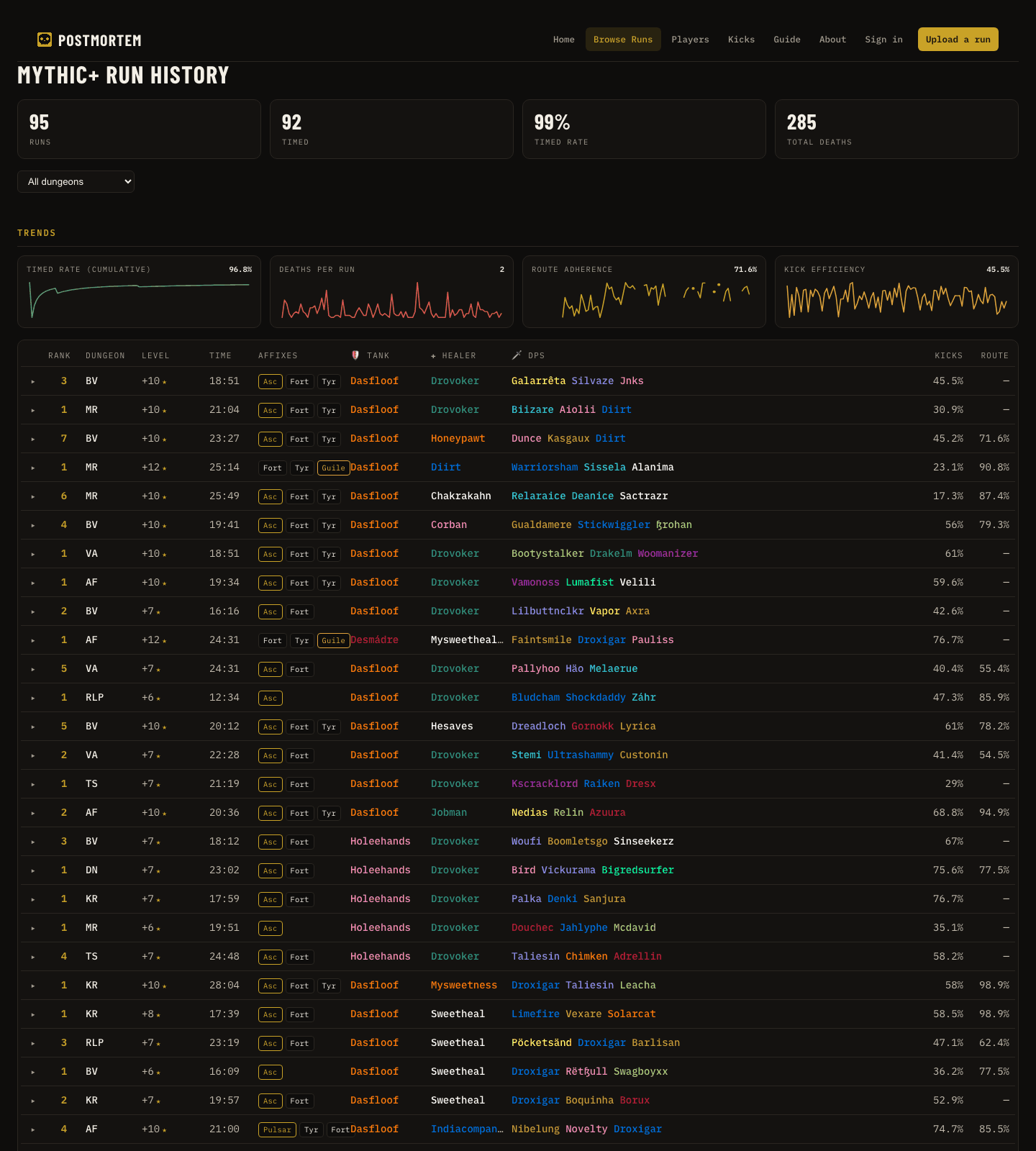This screenshot has width=1036, height=1151.
Task: Open the Timed Rate cumulative trend chart
Action: point(139,291)
